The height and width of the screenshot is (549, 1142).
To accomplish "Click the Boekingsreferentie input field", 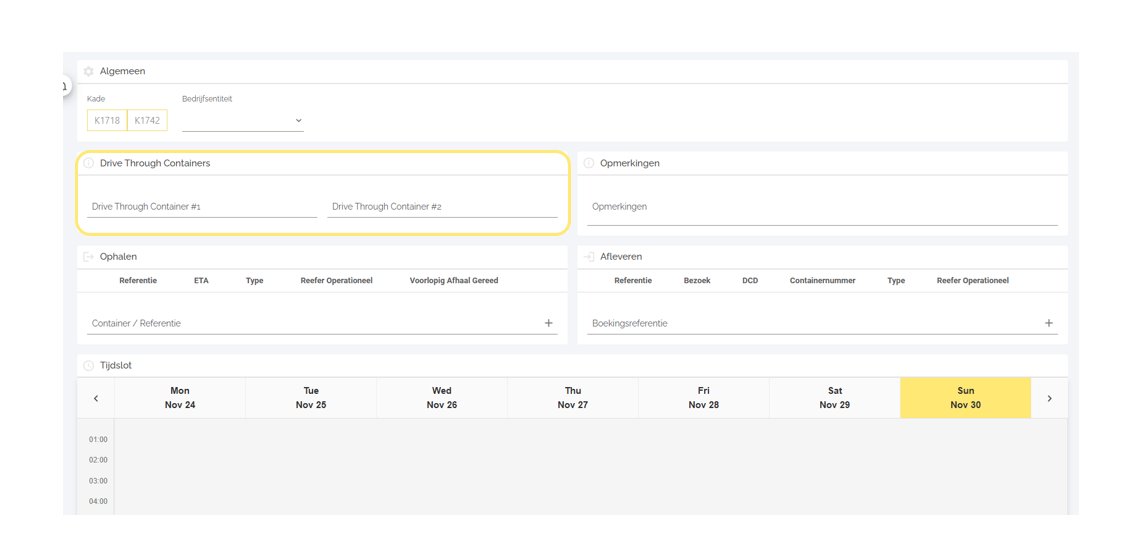I will pos(810,324).
